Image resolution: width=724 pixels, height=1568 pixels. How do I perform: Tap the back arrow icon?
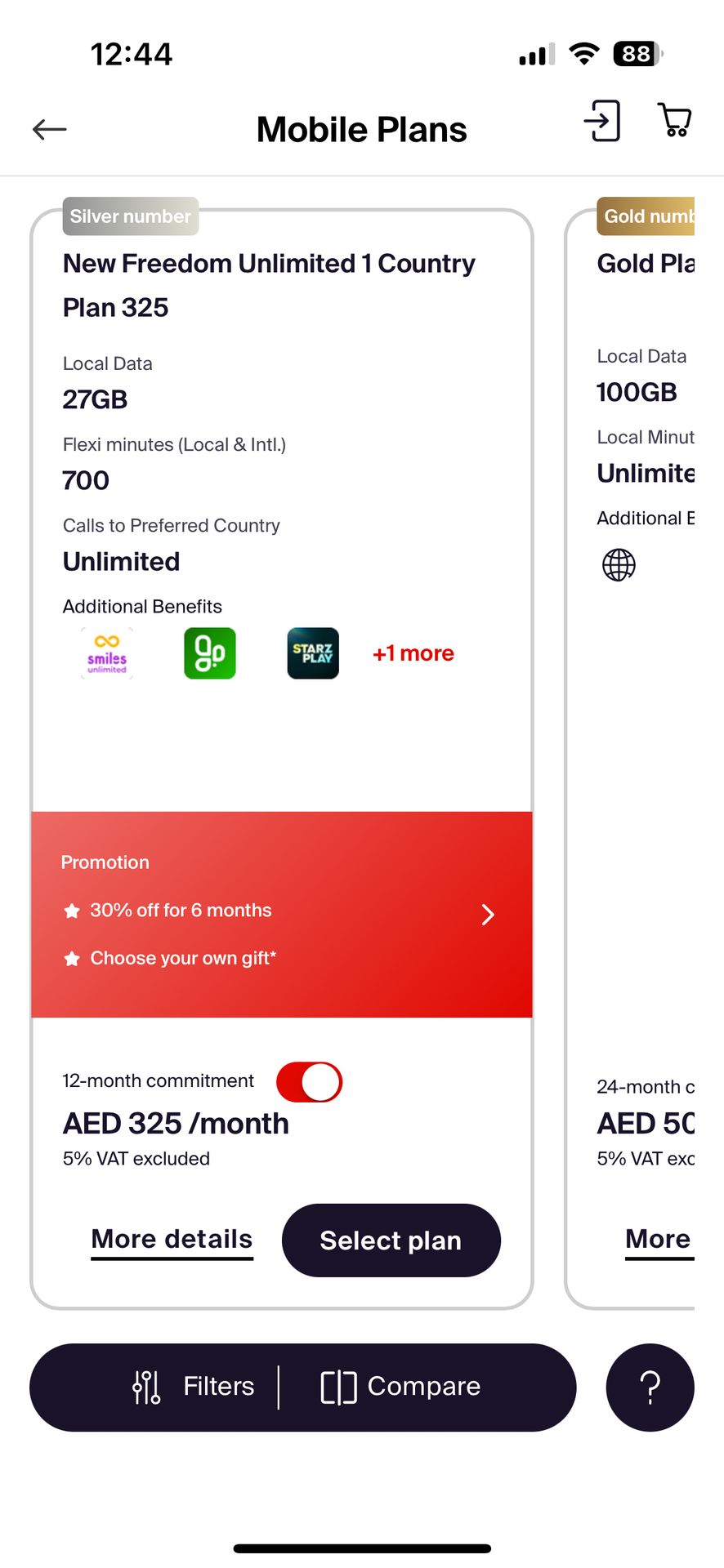point(50,129)
